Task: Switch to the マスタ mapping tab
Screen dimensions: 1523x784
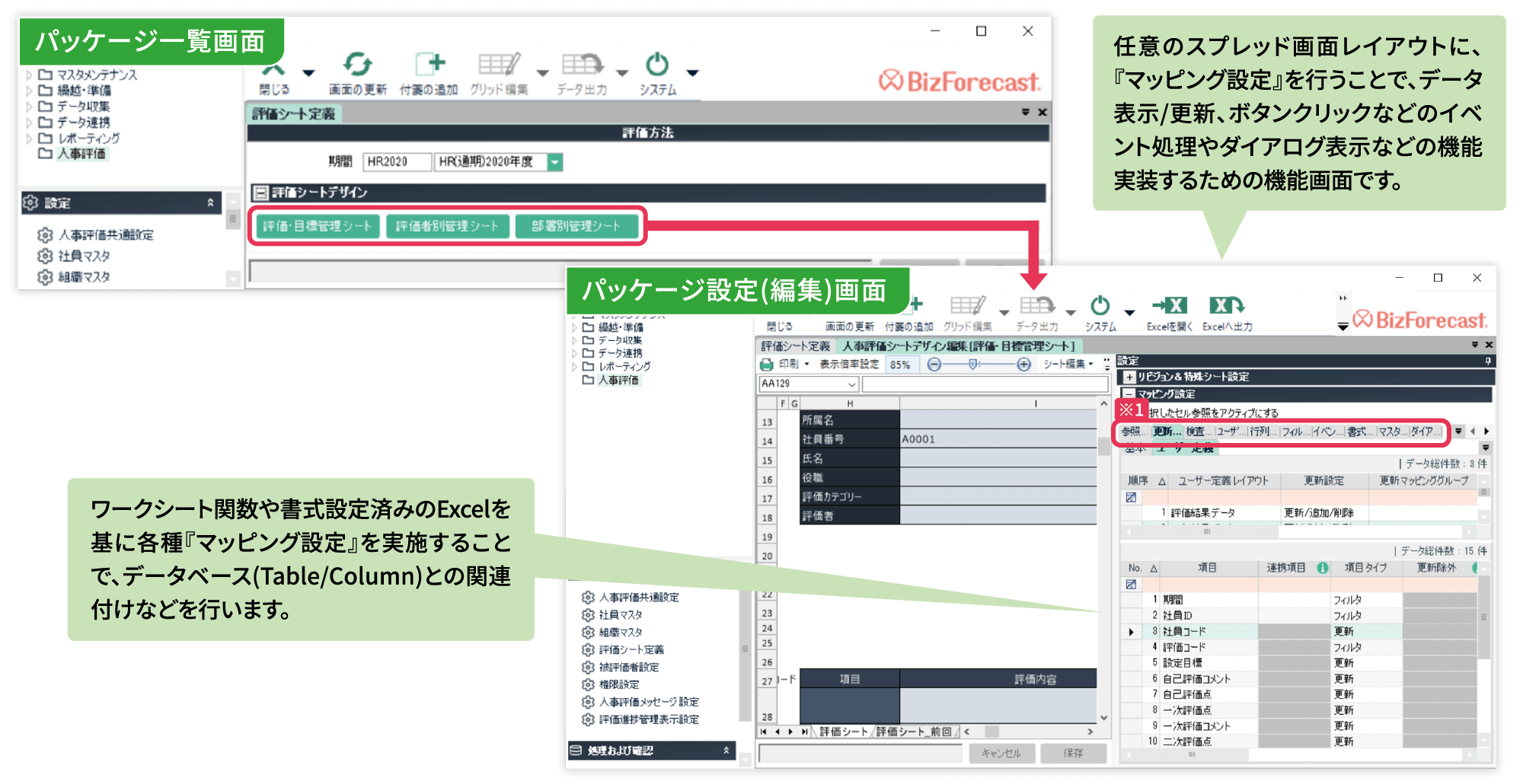Action: coord(1393,432)
